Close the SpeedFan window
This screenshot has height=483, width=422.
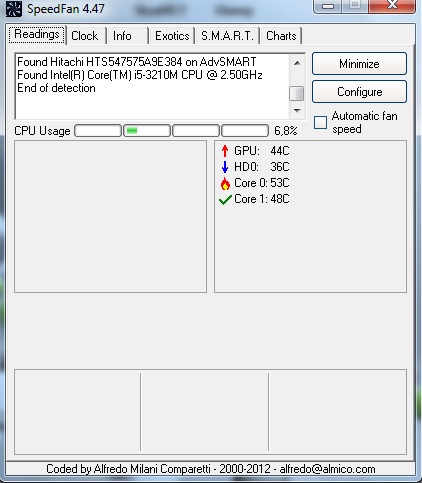coord(393,5)
